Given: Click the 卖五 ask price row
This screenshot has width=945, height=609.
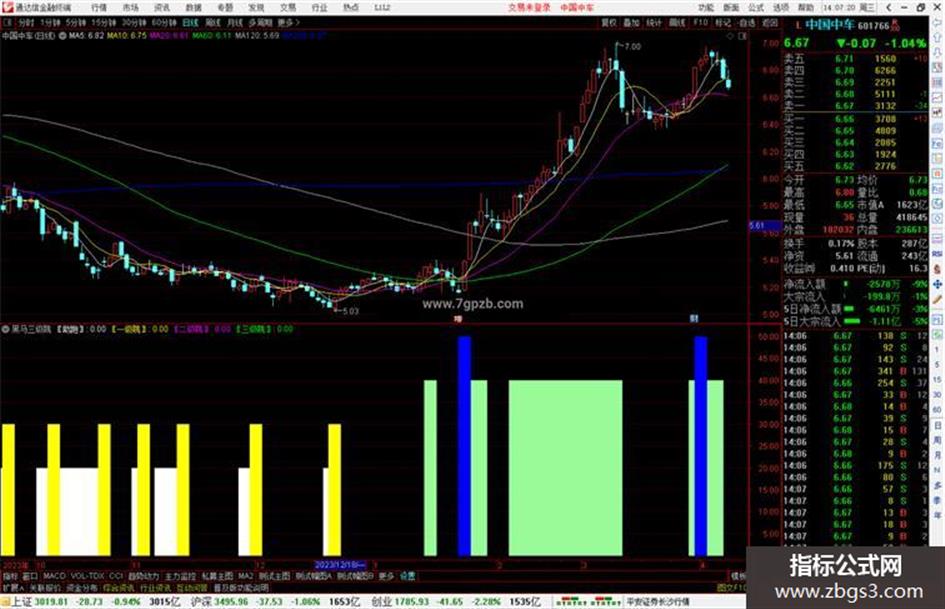Looking at the screenshot, I should coord(855,59).
